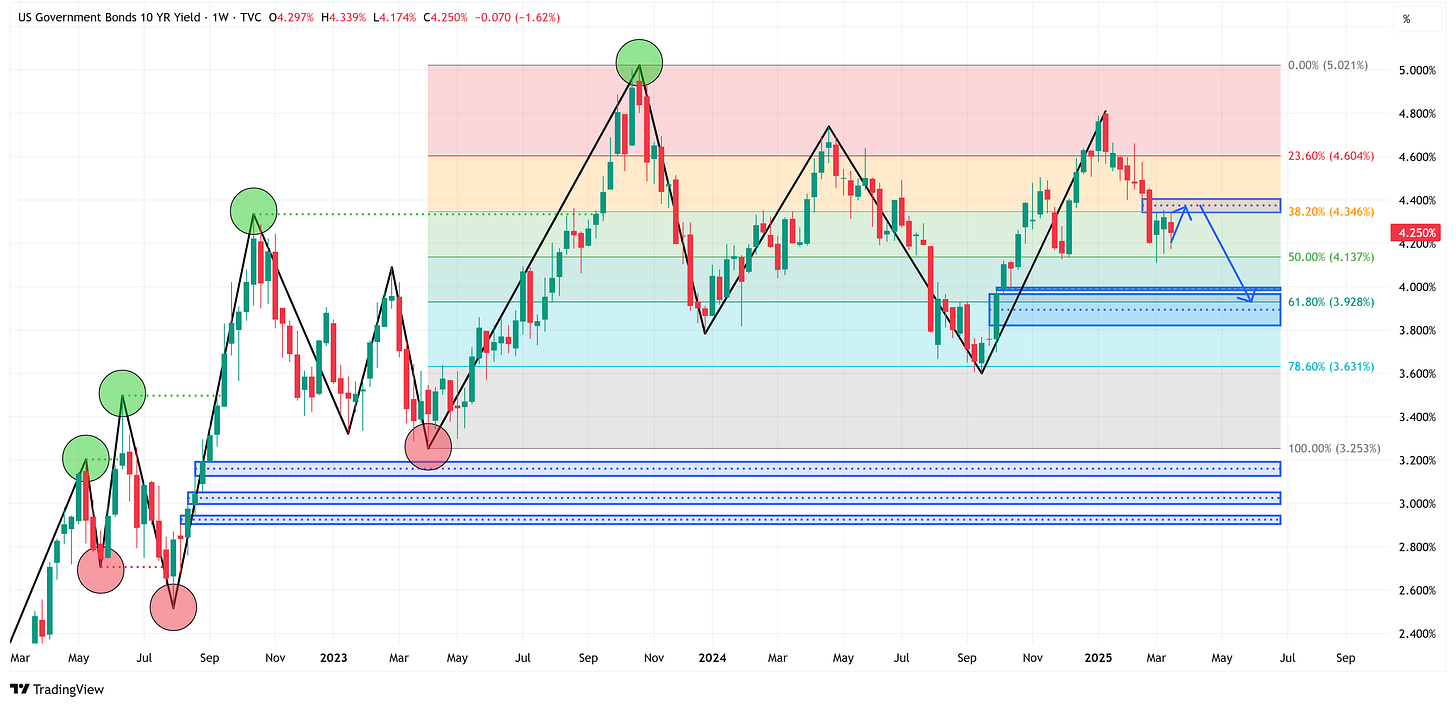Click the 3.200% price axis tick
Screen dimensions: 1456x707
(1419, 460)
